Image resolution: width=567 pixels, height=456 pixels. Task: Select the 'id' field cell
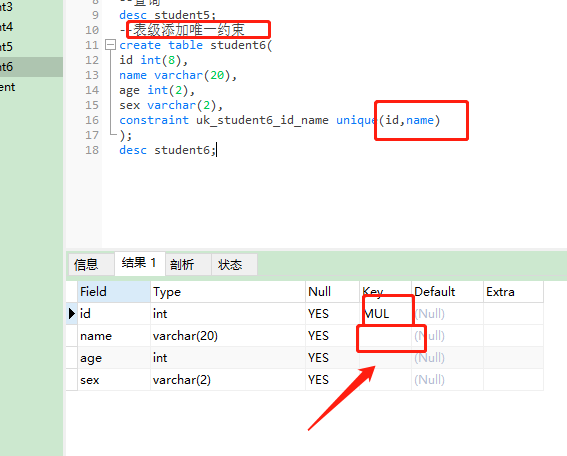click(x=114, y=314)
